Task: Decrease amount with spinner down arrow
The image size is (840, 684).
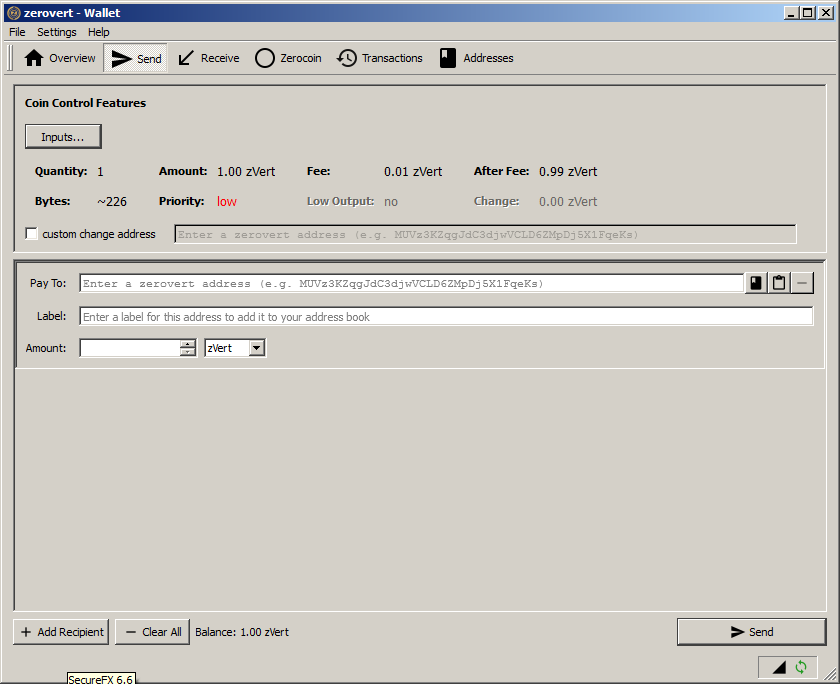Action: pyautogui.click(x=188, y=352)
